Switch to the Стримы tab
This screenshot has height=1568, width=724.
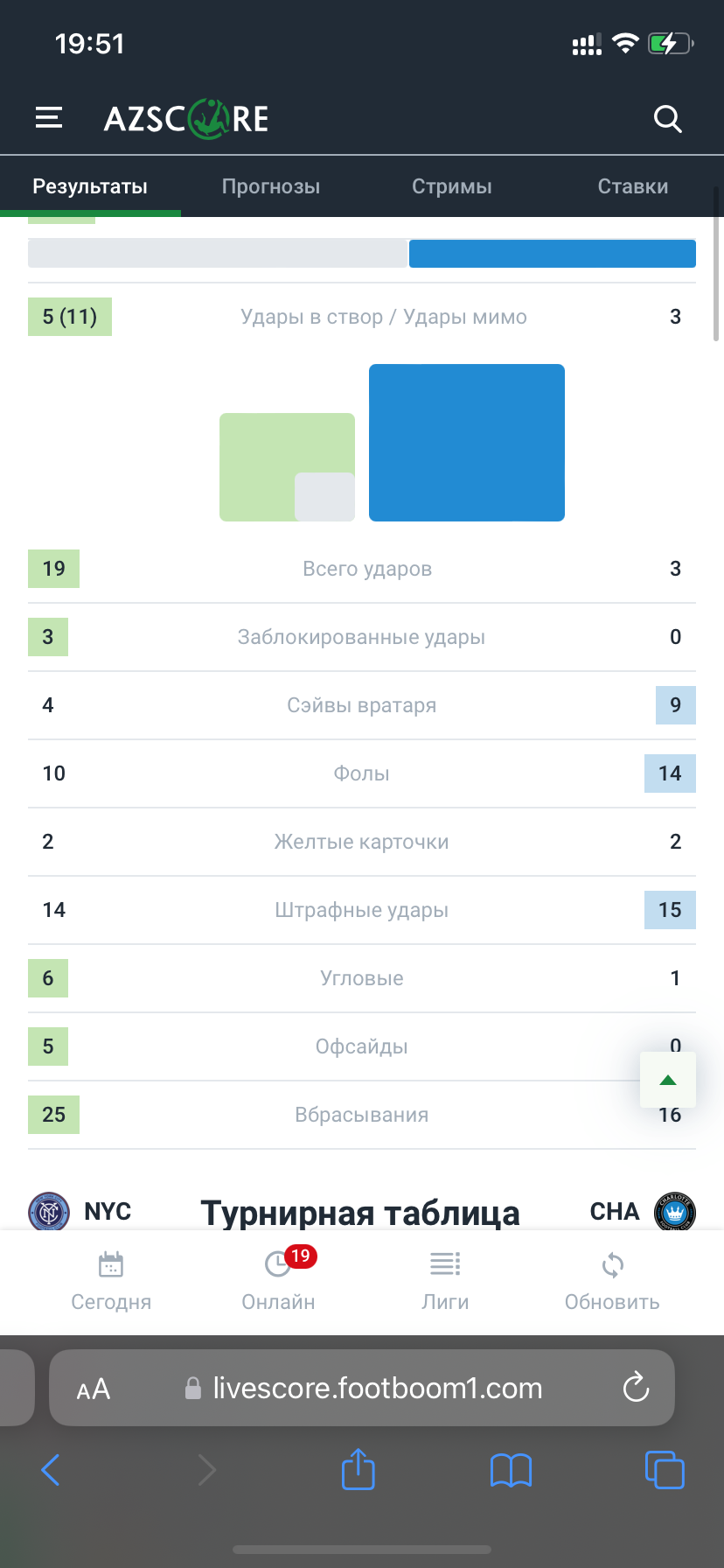(452, 186)
